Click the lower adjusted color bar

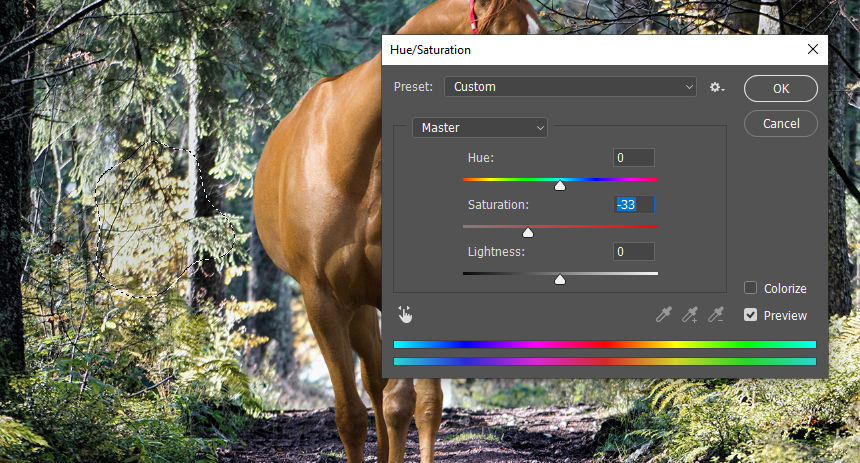(x=605, y=362)
